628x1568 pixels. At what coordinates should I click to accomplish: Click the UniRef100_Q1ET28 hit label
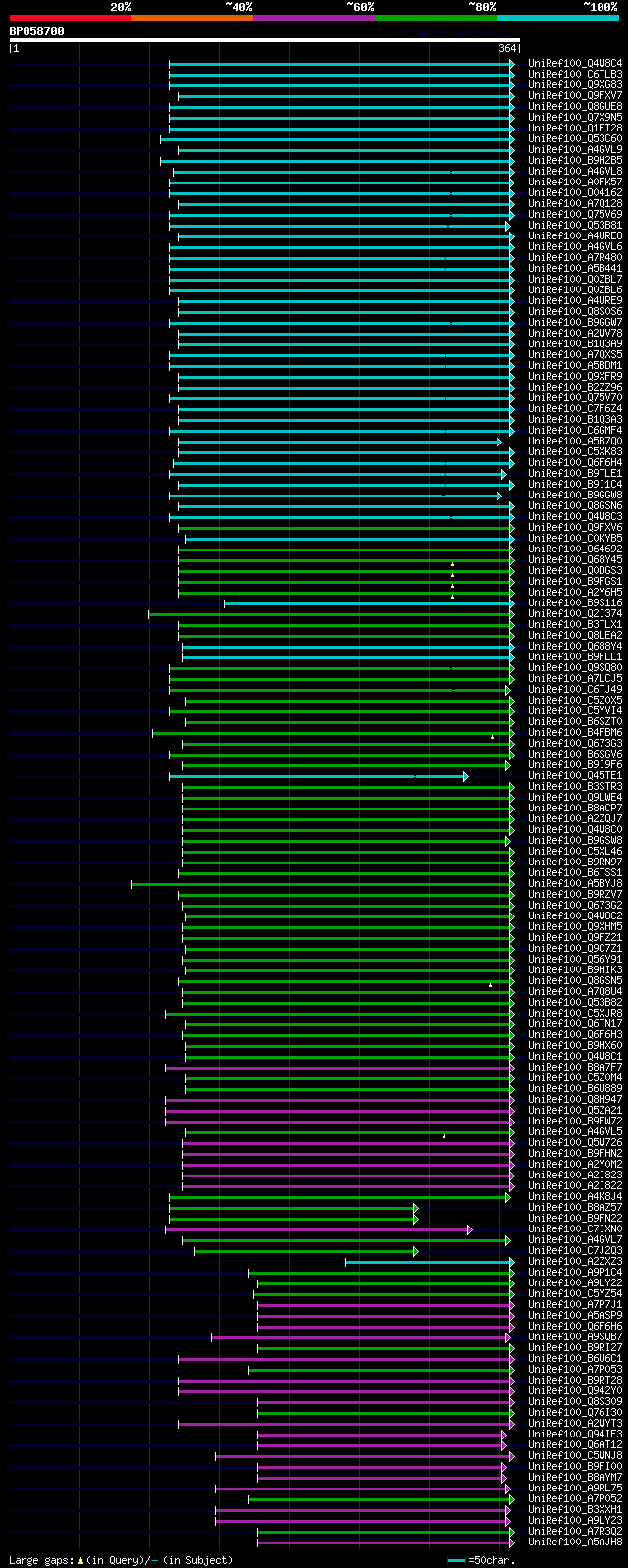(x=575, y=128)
